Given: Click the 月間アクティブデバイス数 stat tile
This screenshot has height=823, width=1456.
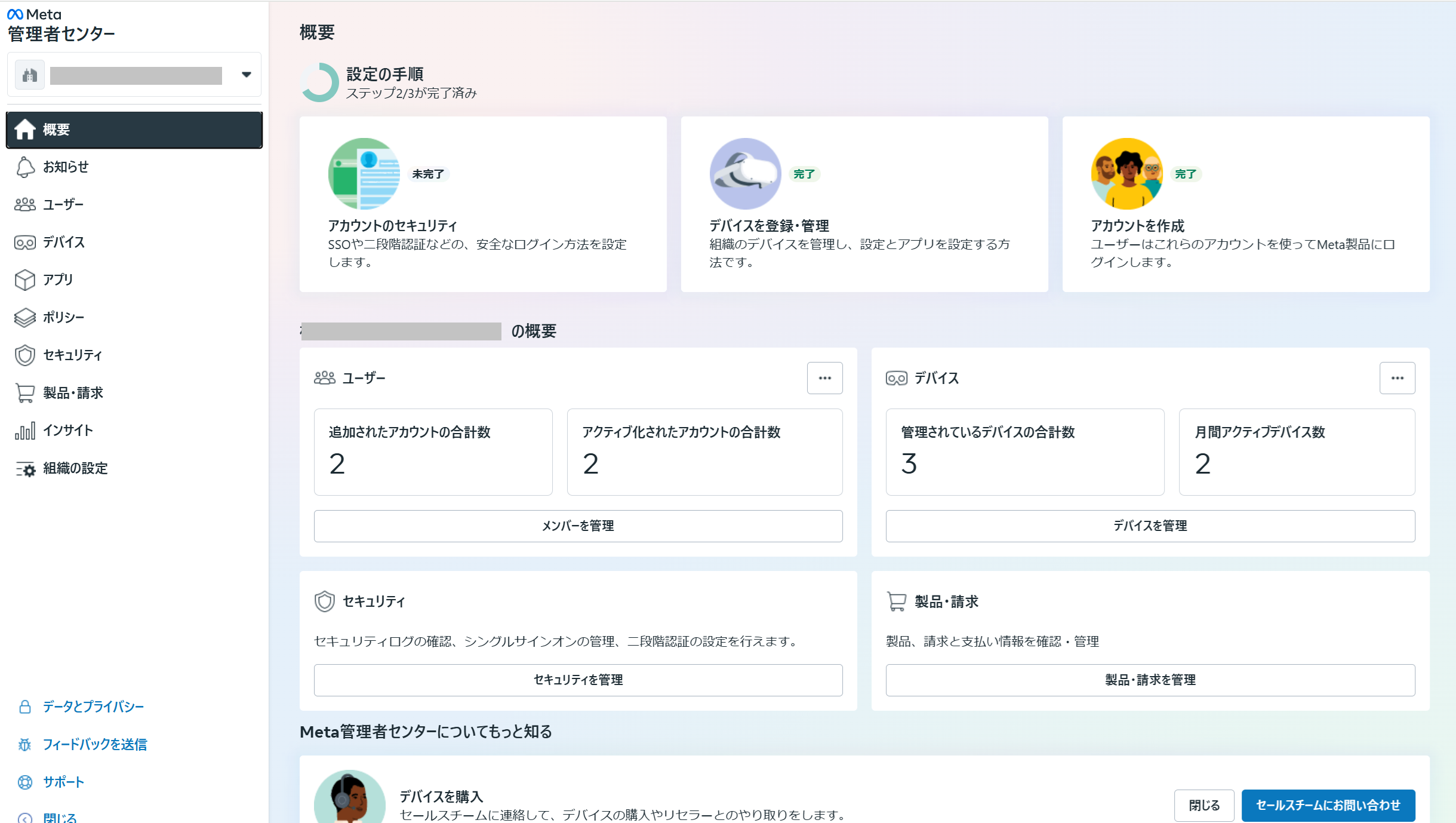Looking at the screenshot, I should pyautogui.click(x=1297, y=452).
